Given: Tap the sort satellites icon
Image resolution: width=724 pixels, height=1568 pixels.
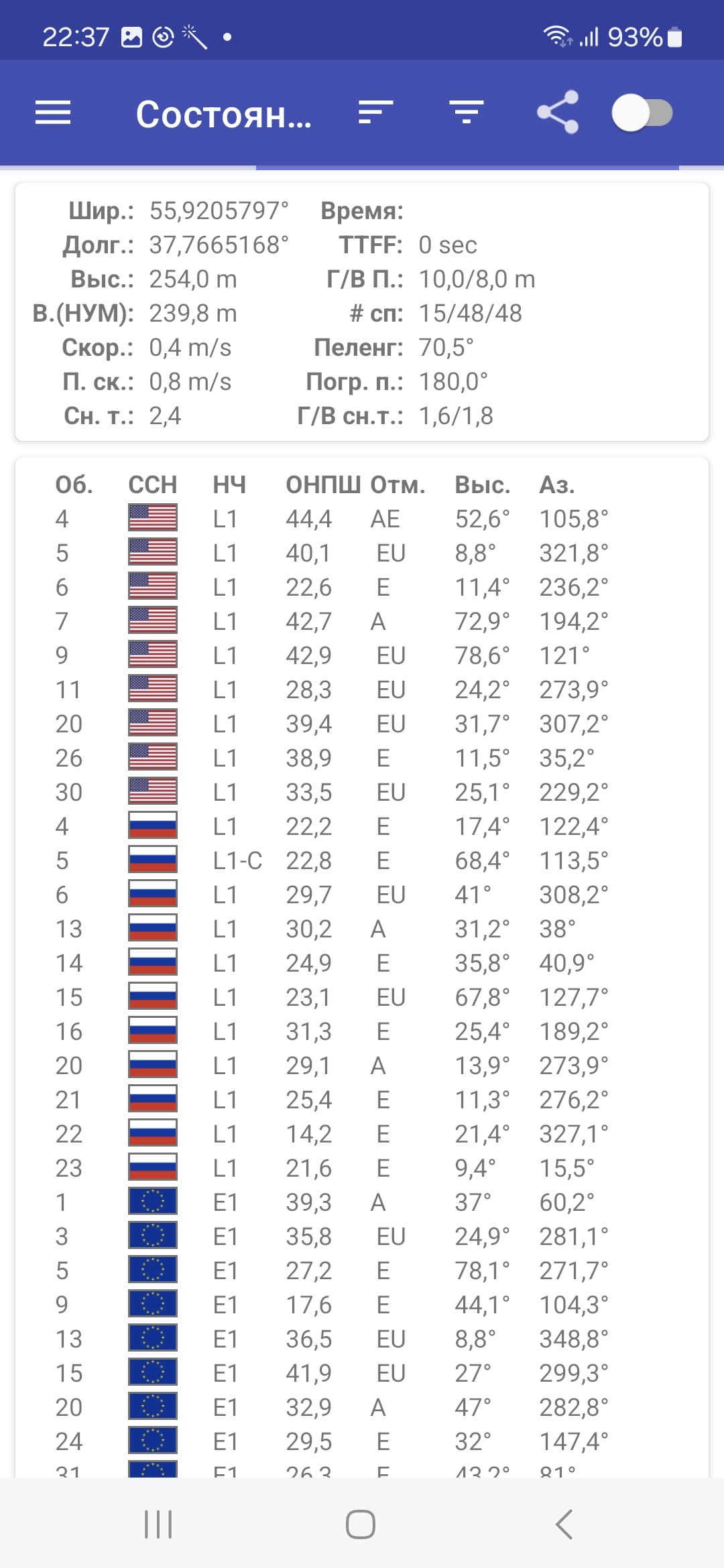Looking at the screenshot, I should click(x=375, y=113).
